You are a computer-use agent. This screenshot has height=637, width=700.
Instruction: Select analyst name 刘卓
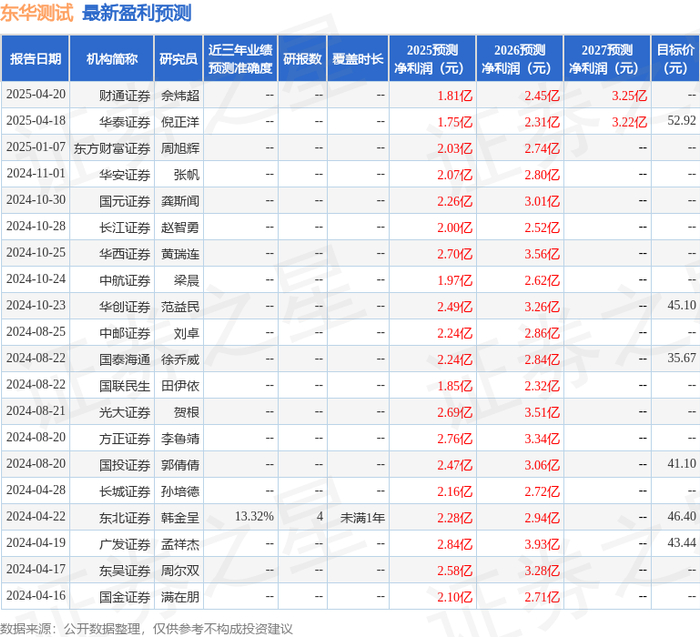(186, 333)
